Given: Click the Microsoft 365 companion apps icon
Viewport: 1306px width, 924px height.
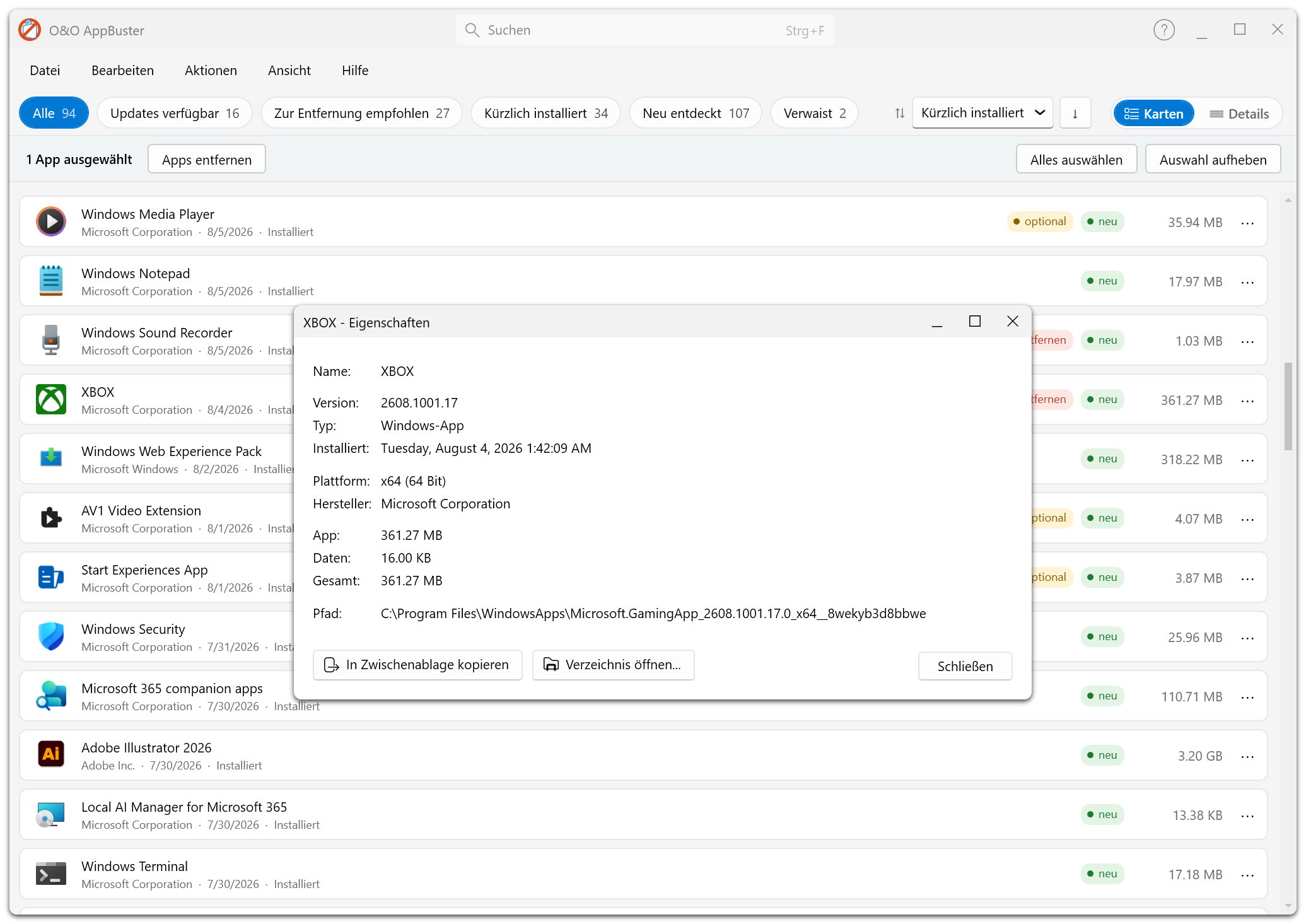Looking at the screenshot, I should pyautogui.click(x=51, y=696).
